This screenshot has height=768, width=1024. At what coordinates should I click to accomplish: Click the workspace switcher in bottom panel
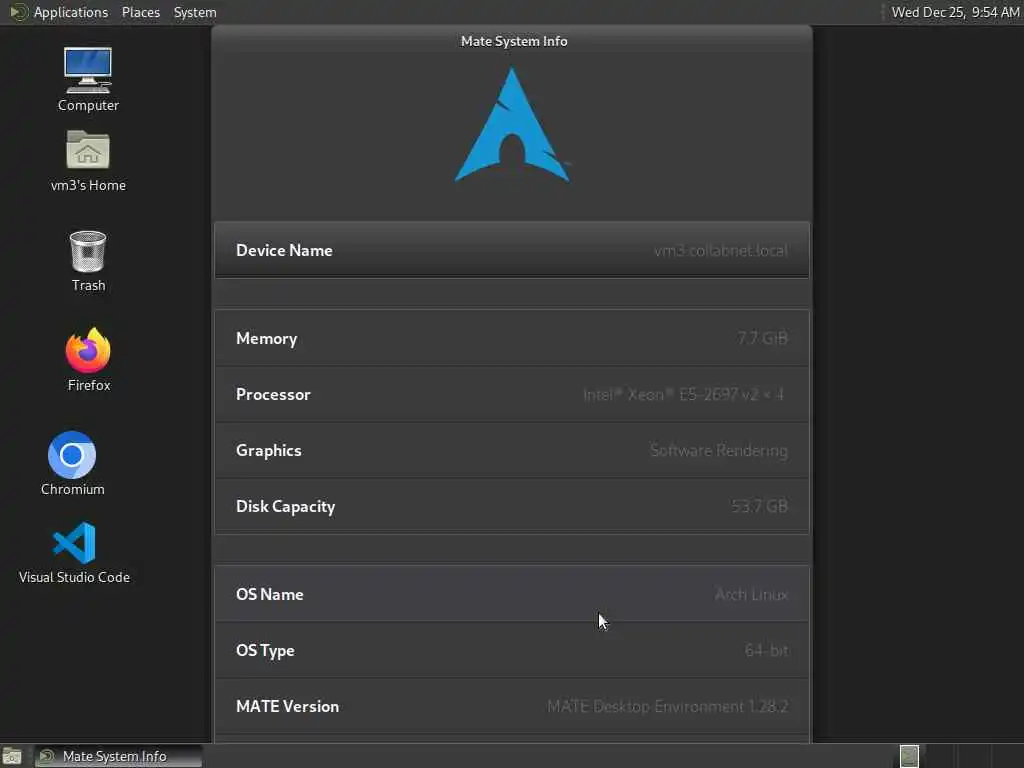909,756
